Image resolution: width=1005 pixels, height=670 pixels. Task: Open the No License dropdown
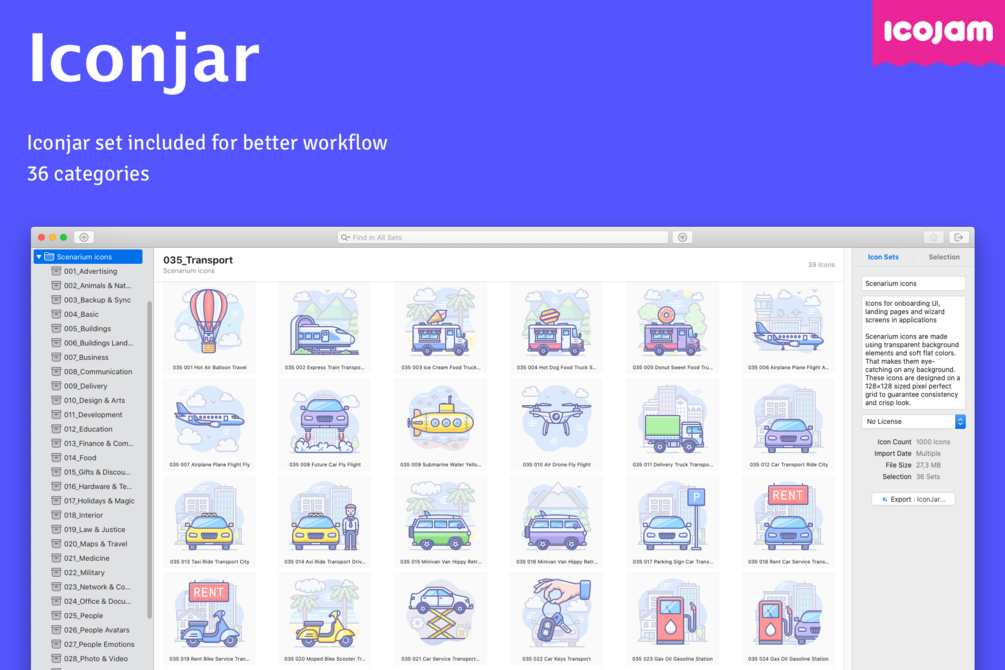tap(913, 421)
